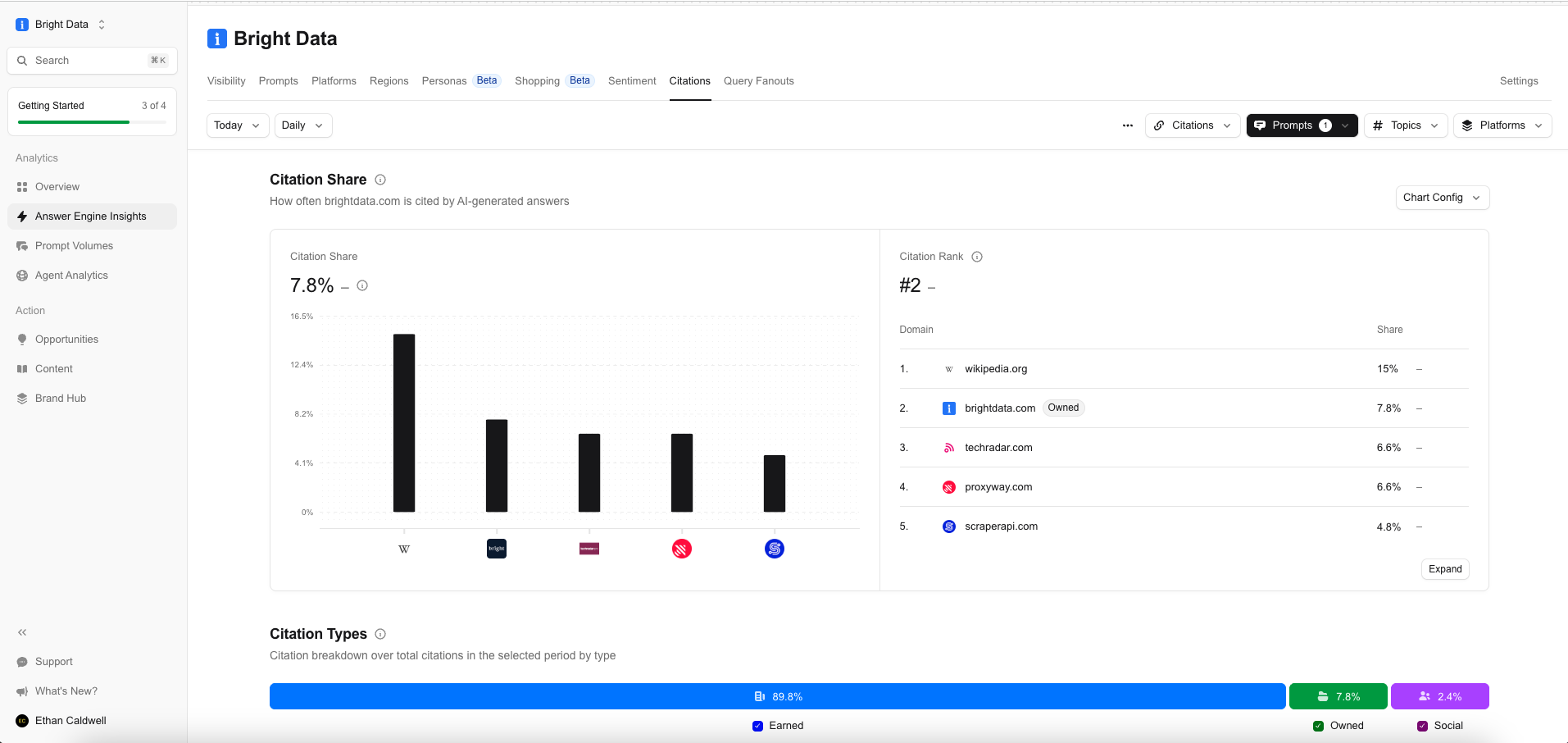Open the Today date range dropdown
The width and height of the screenshot is (1568, 743).
pos(238,125)
